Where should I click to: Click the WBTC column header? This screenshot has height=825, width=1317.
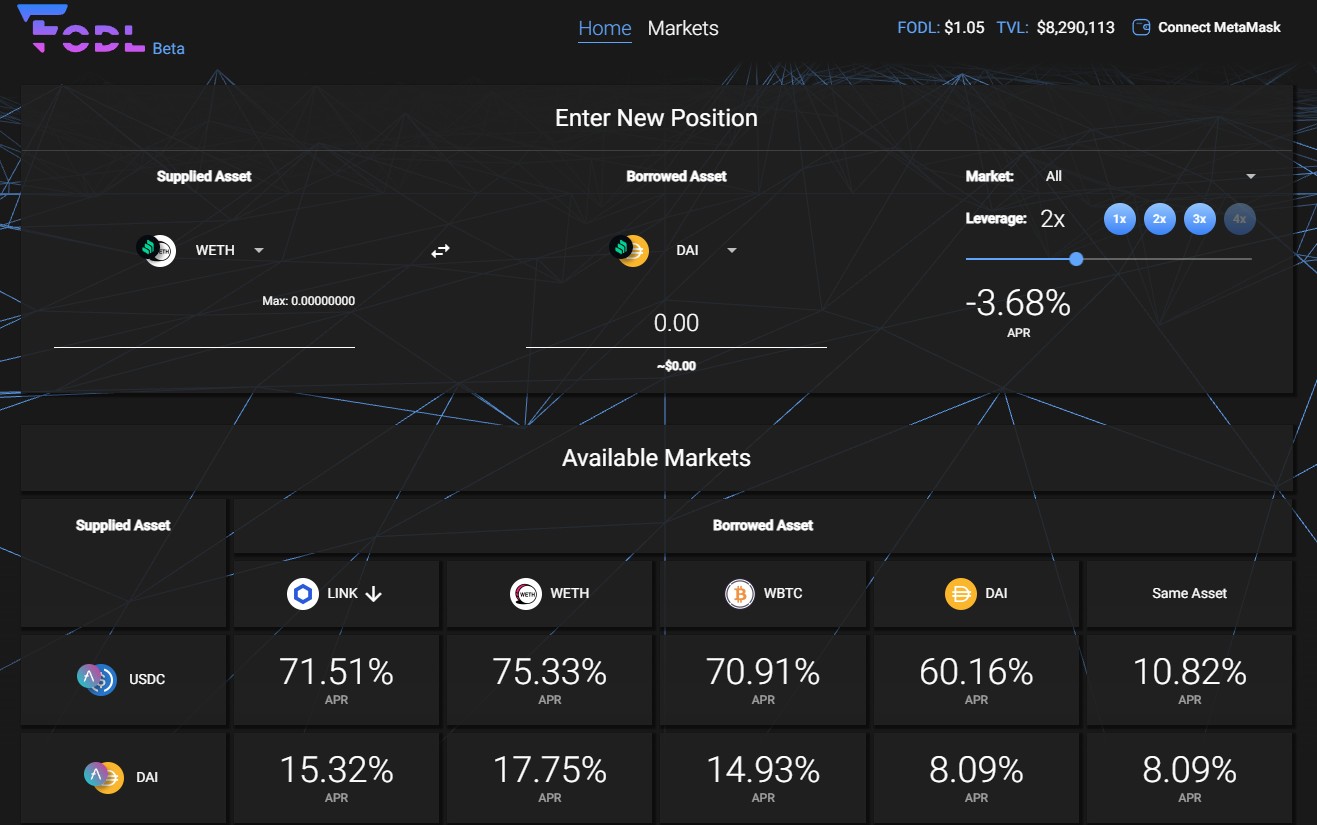763,593
